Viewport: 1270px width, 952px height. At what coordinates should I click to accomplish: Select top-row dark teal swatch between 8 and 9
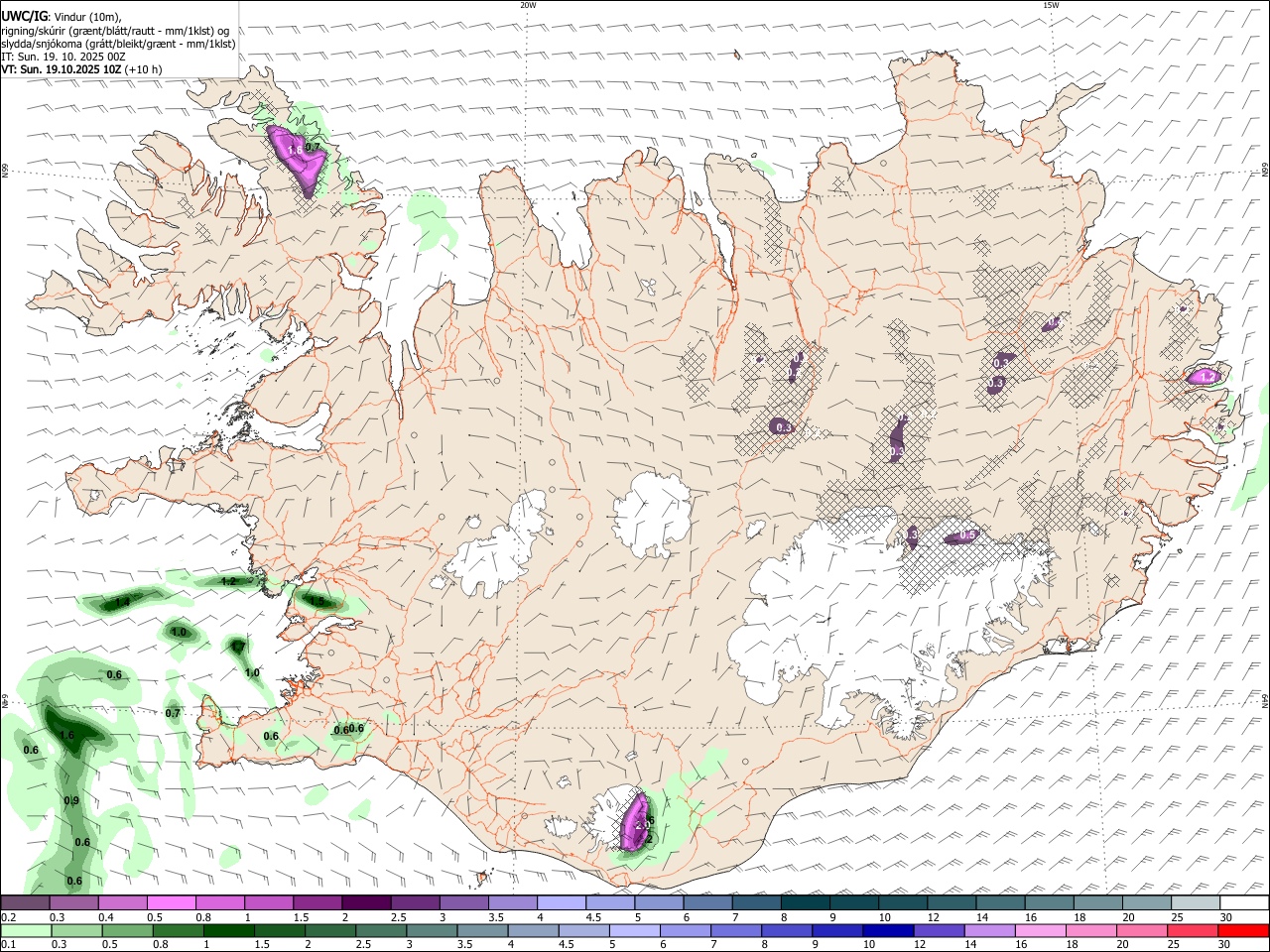click(806, 902)
